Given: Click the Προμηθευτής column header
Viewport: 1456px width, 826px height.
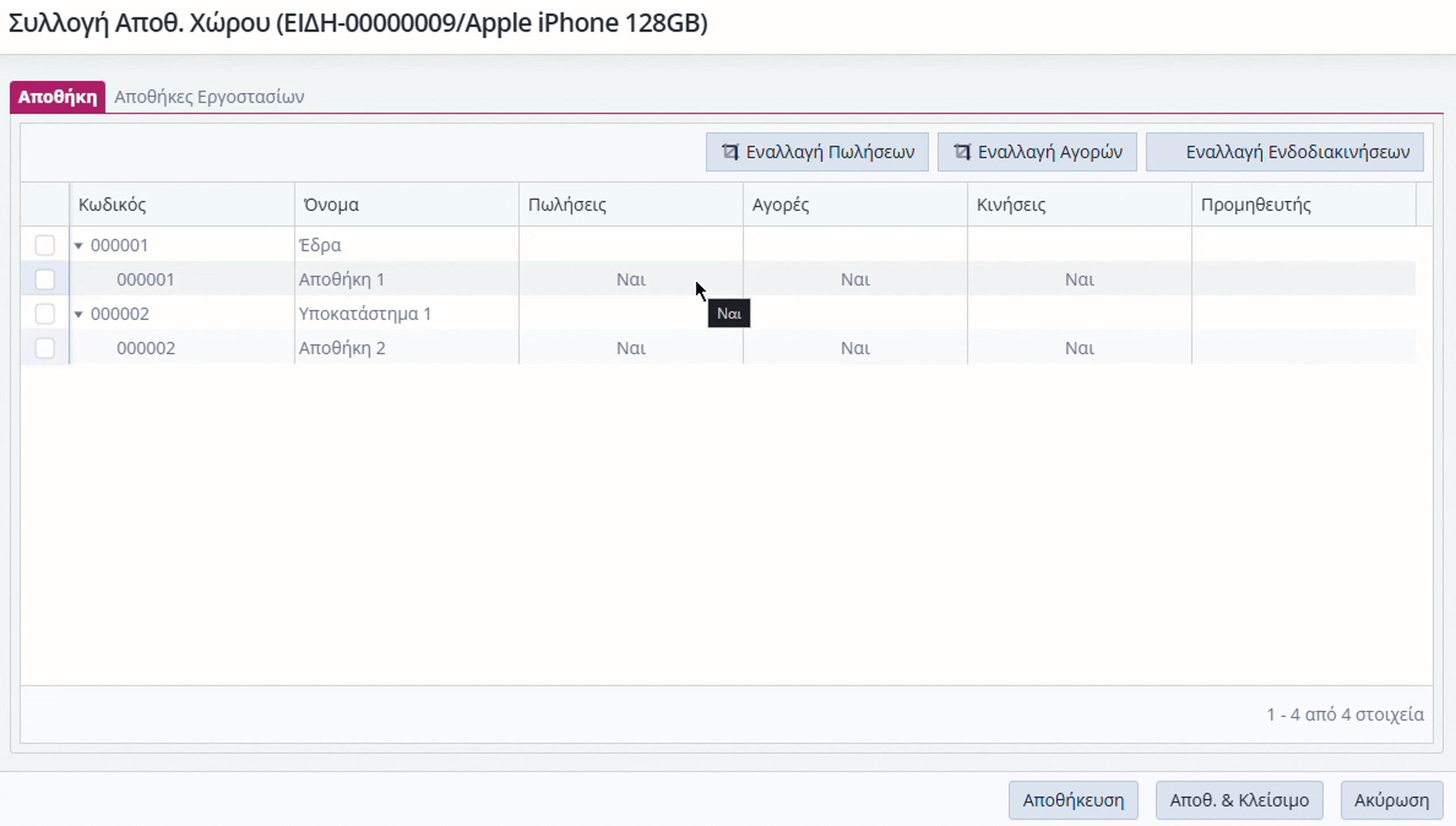Looking at the screenshot, I should [1256, 205].
